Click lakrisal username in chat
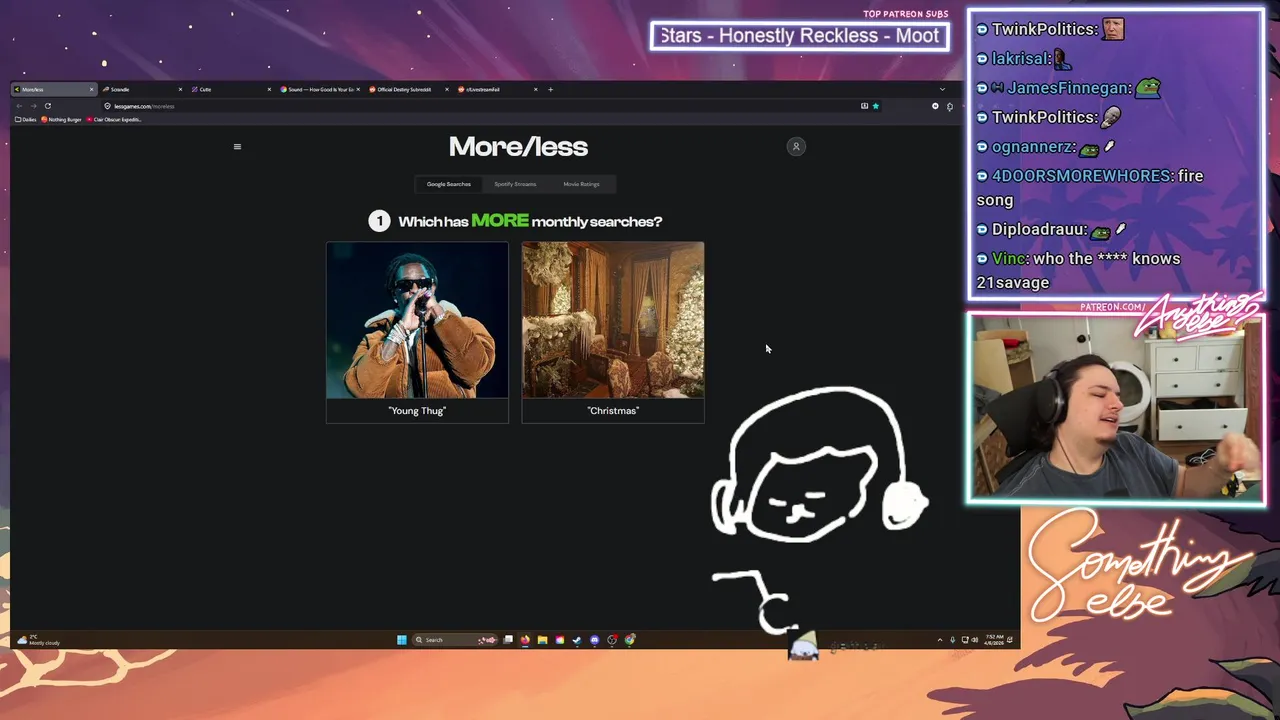This screenshot has height=720, width=1280. tap(1020, 59)
